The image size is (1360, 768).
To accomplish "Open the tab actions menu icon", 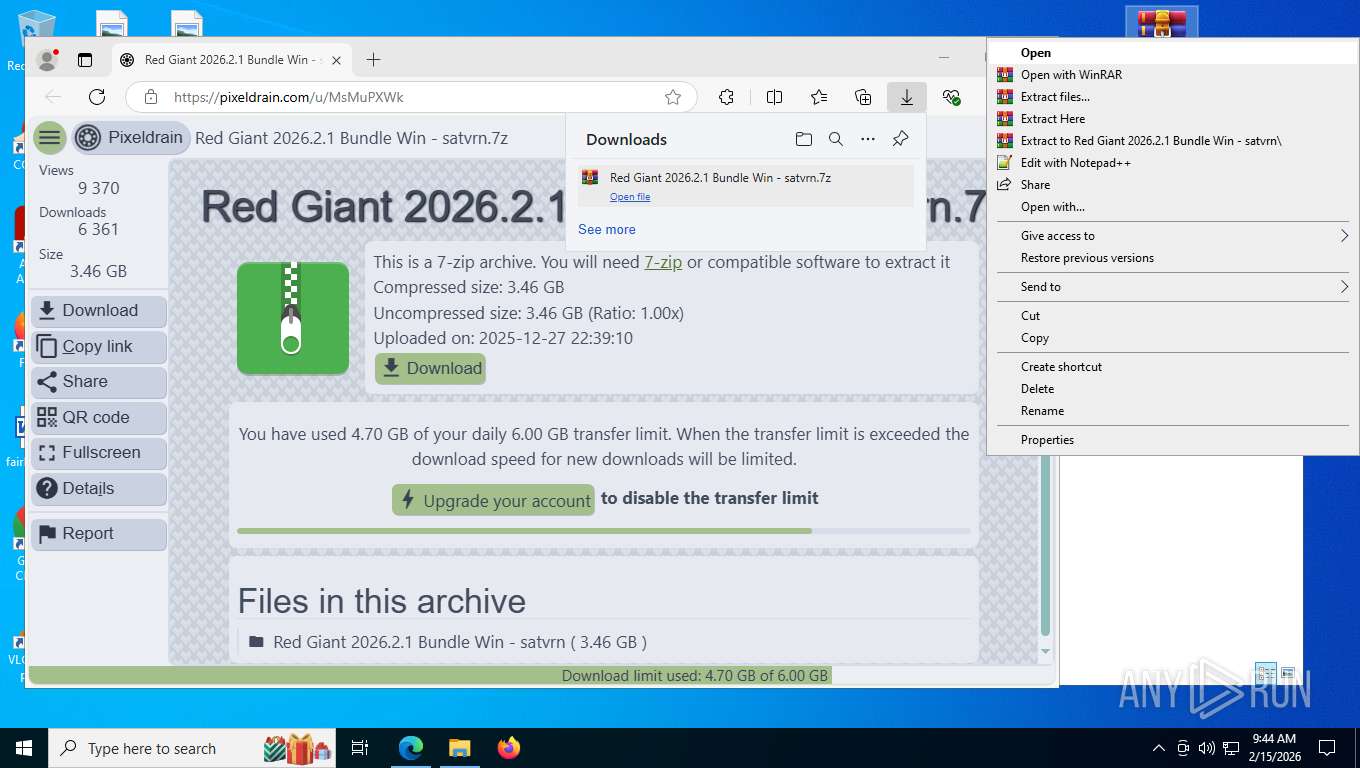I will [x=85, y=60].
